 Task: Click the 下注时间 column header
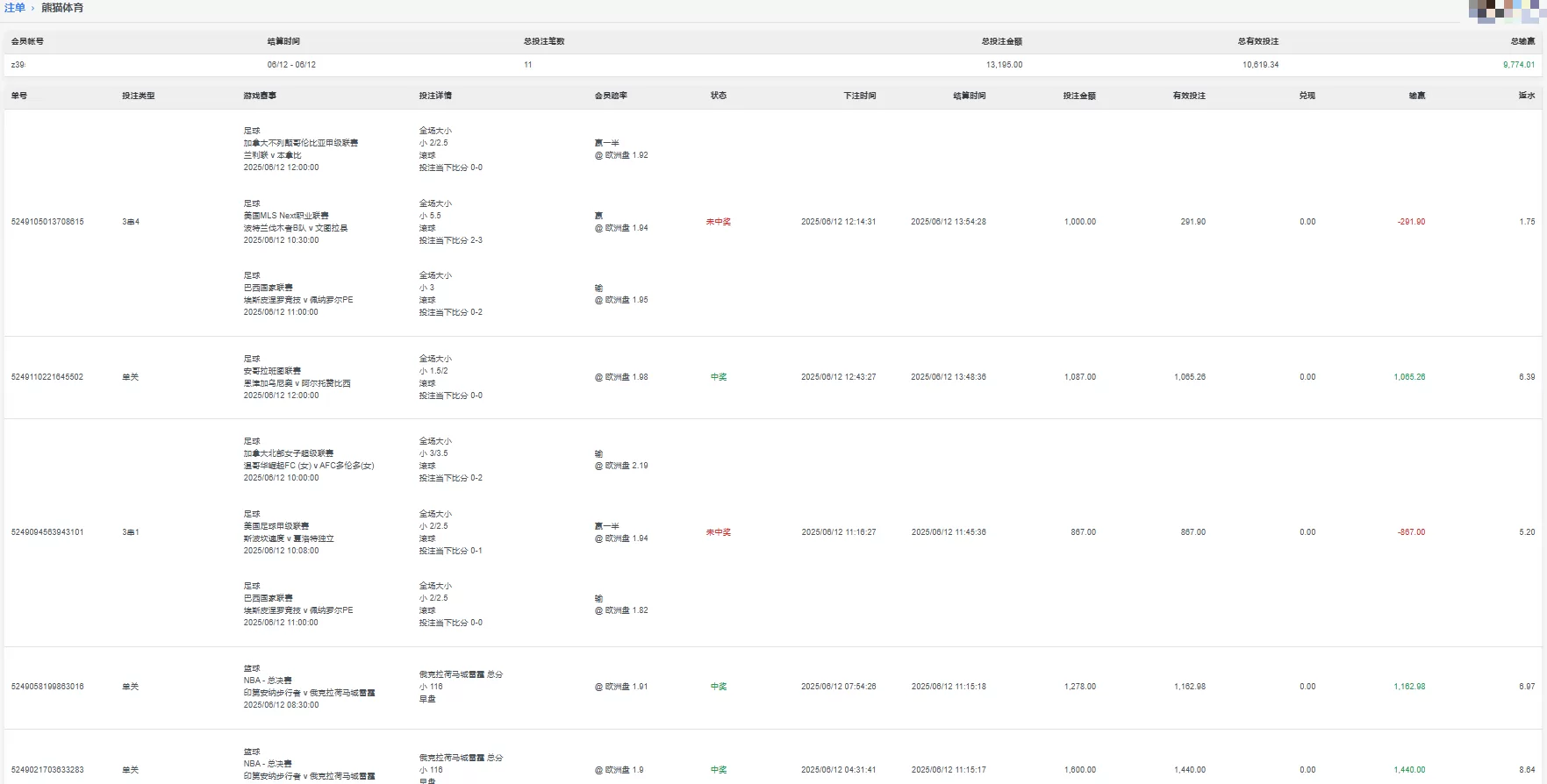(x=860, y=96)
